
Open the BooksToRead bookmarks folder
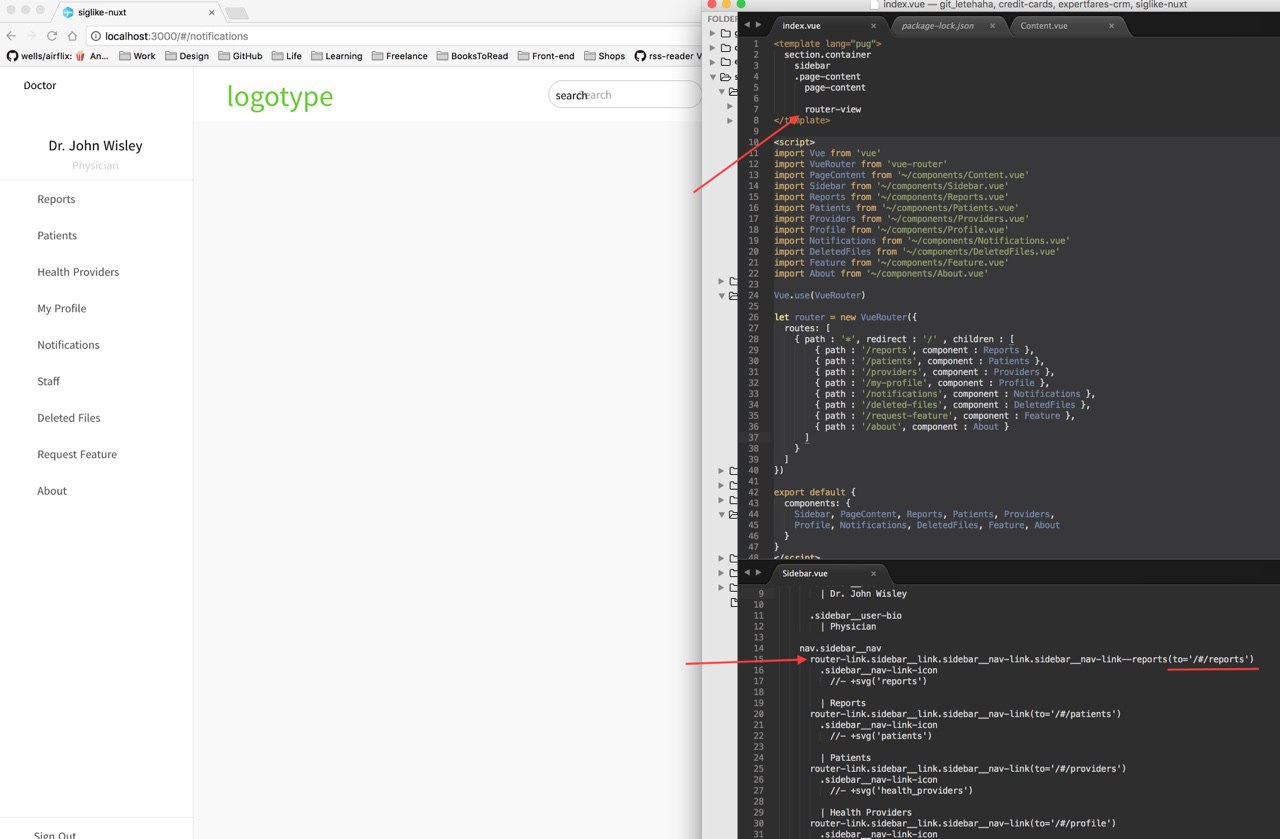[x=472, y=56]
